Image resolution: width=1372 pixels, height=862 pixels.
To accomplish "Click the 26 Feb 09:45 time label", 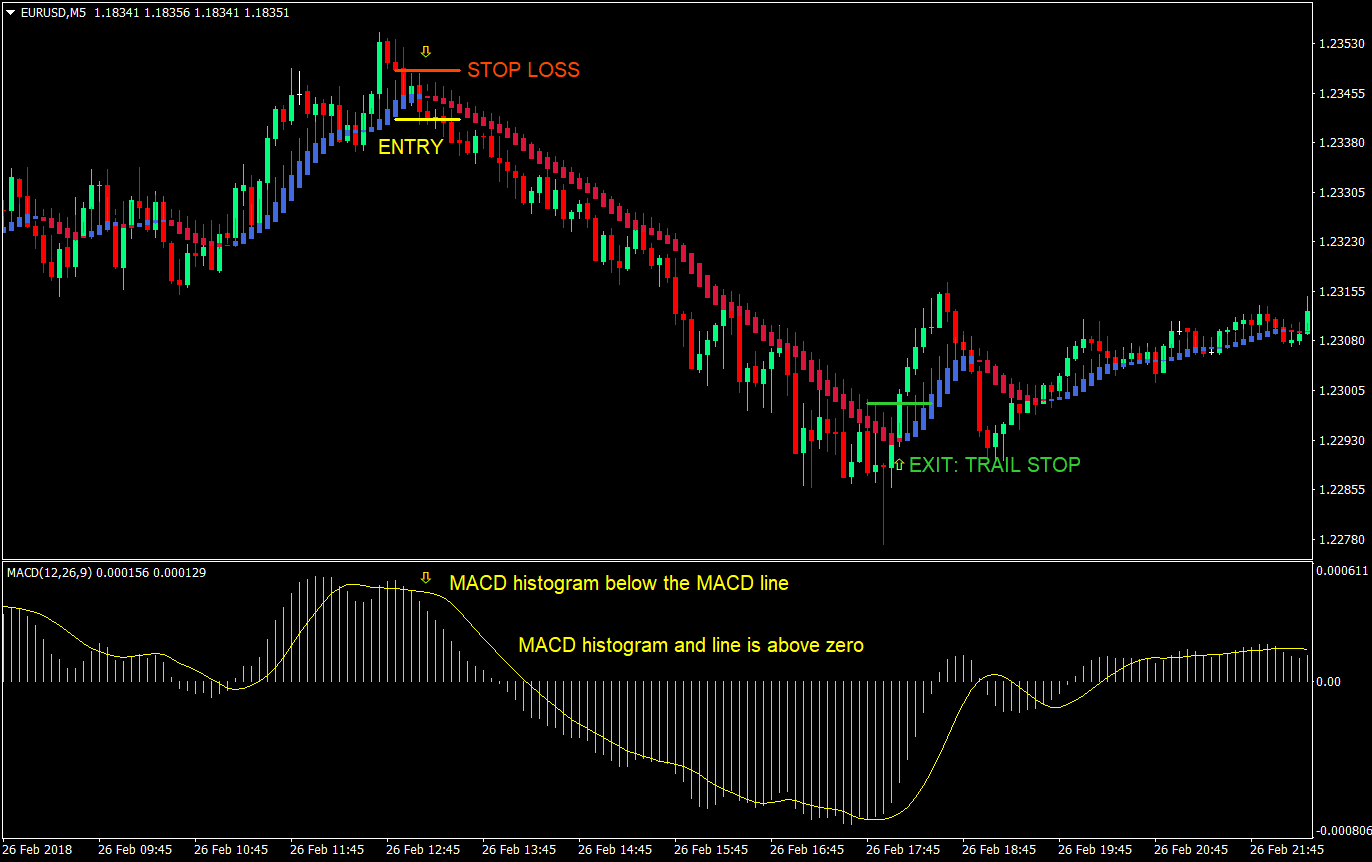I will (x=135, y=850).
